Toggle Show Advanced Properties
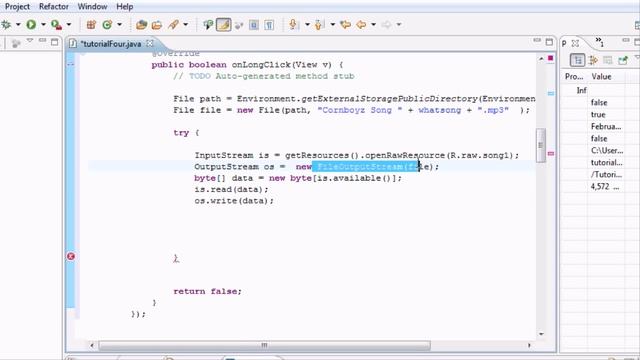 [x=593, y=60]
